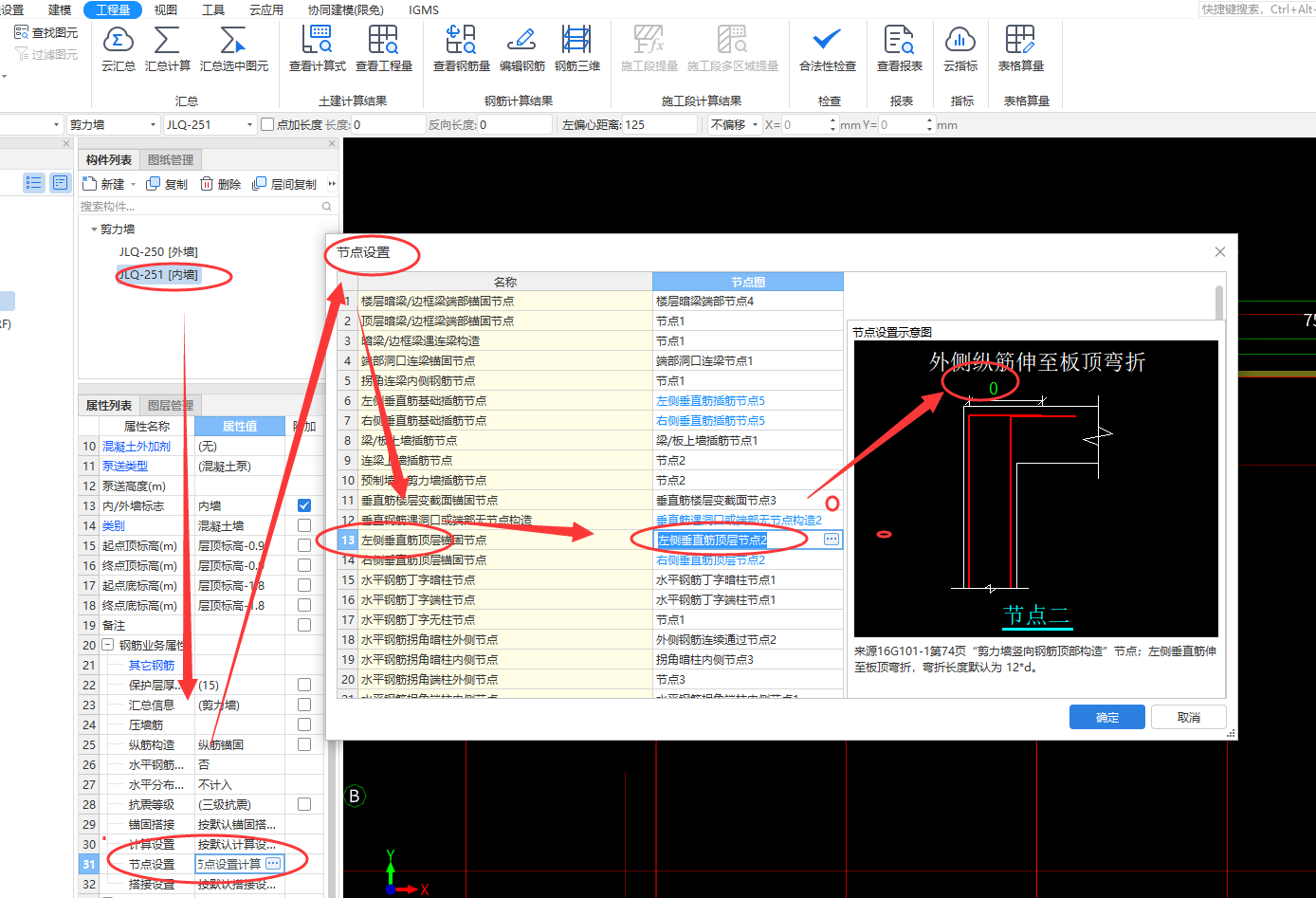
Task: Create new component with 新建
Action: [x=104, y=184]
